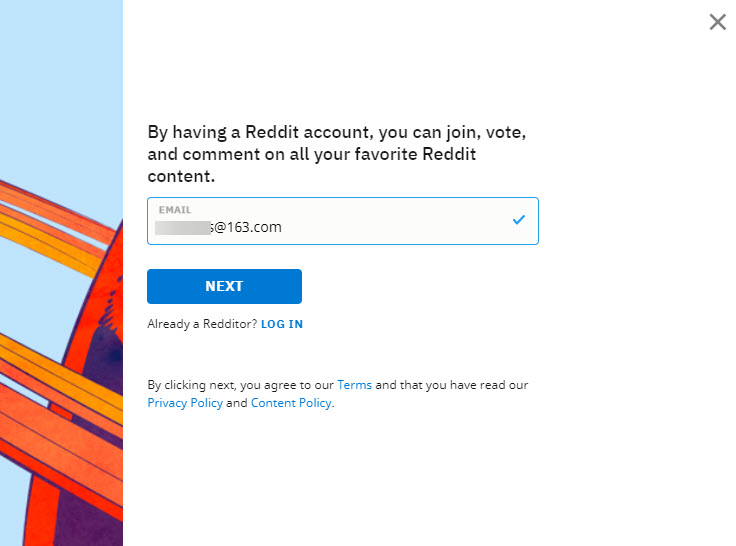The width and height of the screenshot is (736, 546).
Task: Open the Terms link
Action: click(354, 385)
